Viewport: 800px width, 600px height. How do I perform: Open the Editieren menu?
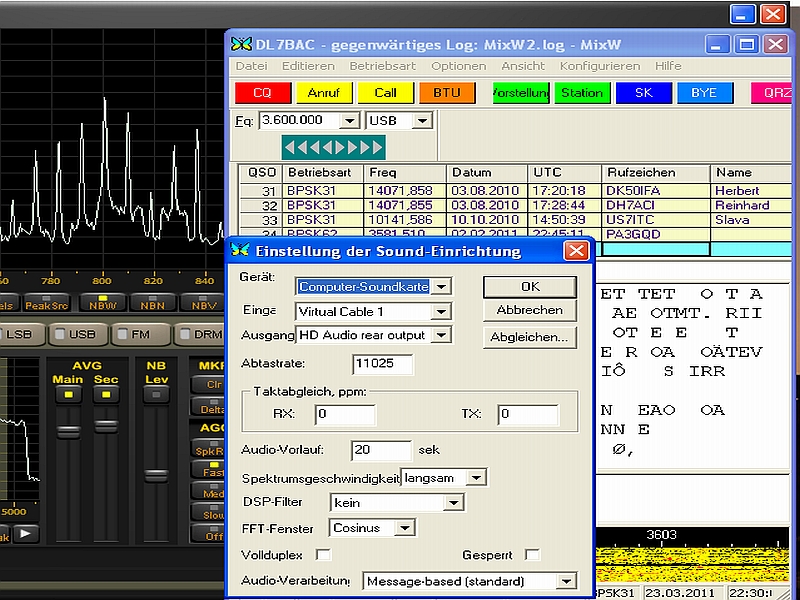(308, 66)
